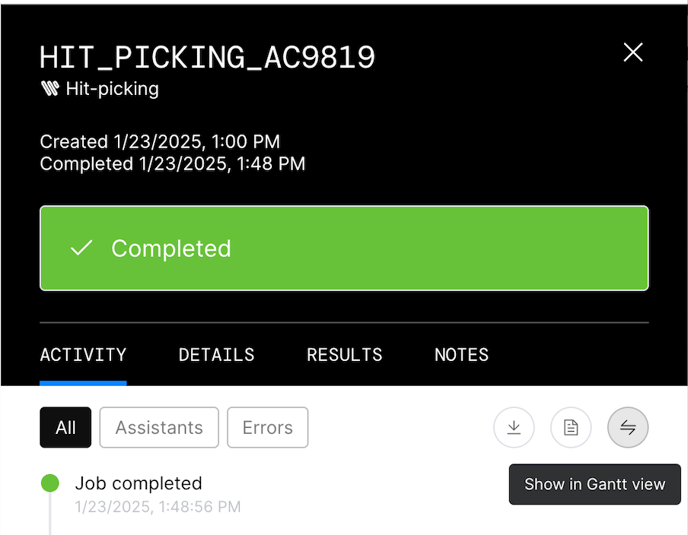Image resolution: width=688 pixels, height=535 pixels.
Task: Show only Errors in activity
Action: pos(268,427)
